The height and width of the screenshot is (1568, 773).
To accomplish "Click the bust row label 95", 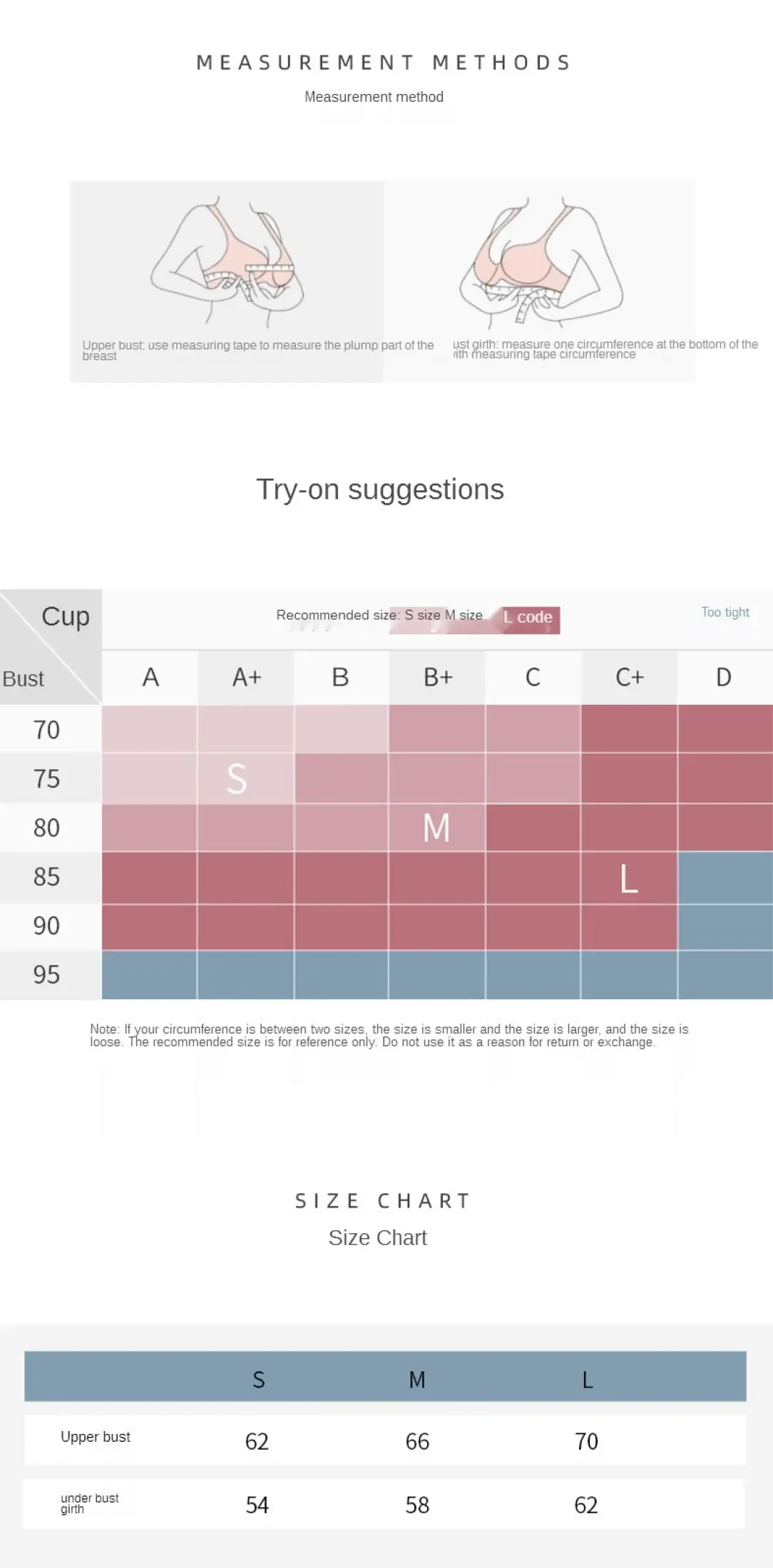I will [x=46, y=974].
